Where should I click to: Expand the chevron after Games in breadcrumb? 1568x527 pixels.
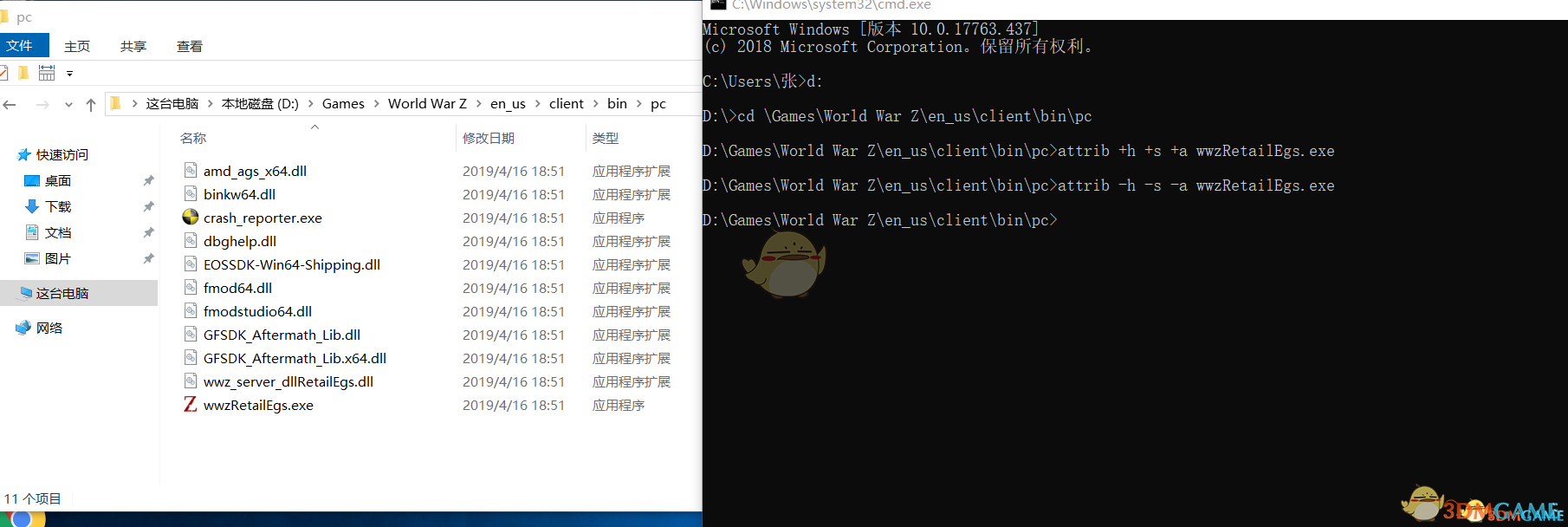point(377,104)
